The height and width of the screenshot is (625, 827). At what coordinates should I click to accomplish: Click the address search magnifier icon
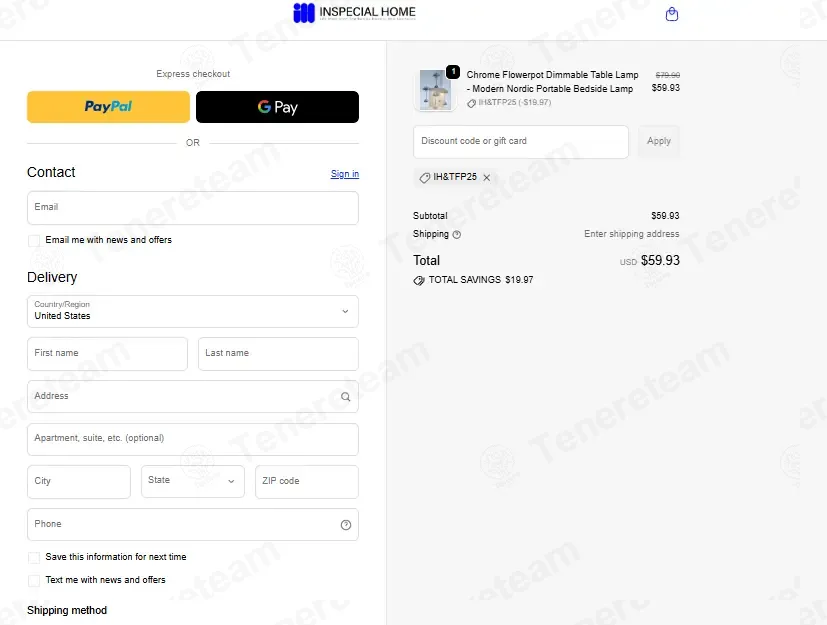pos(345,397)
